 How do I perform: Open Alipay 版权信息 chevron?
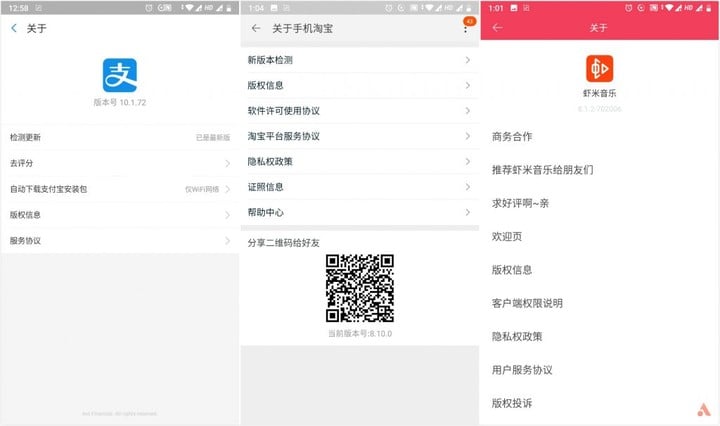227,215
